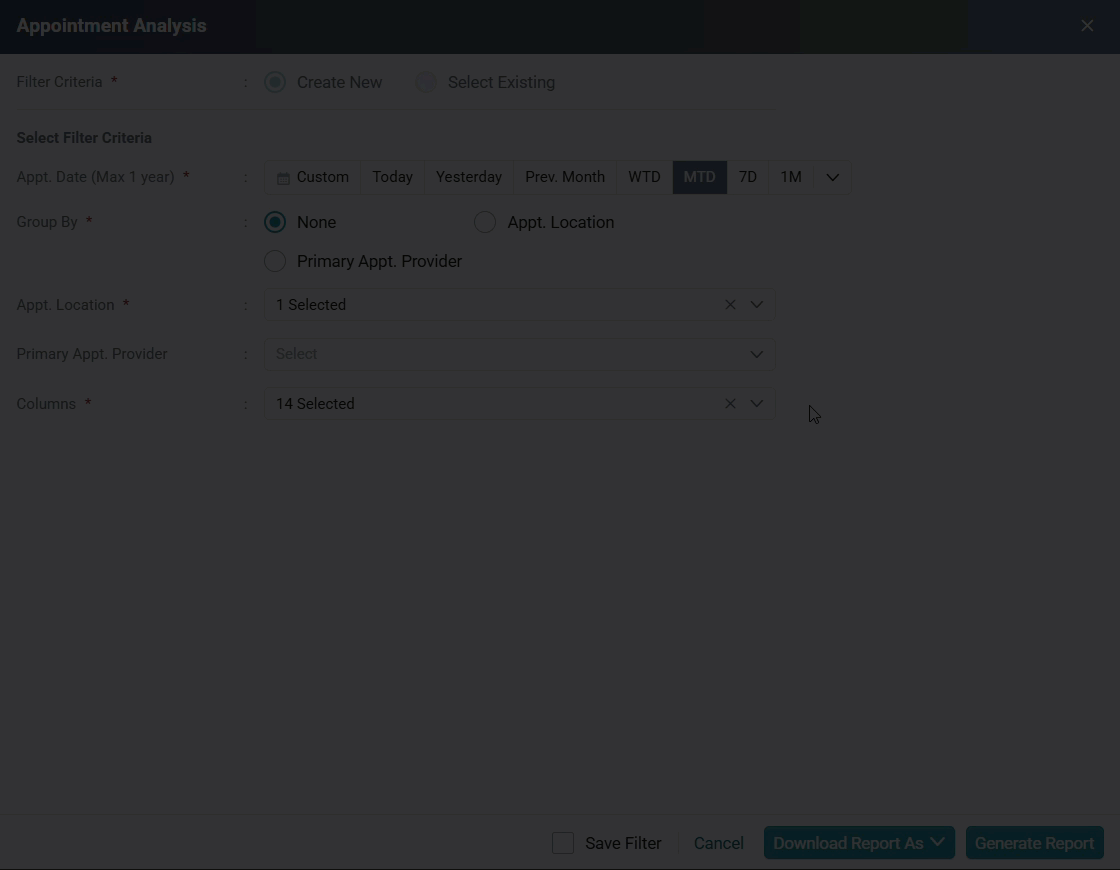The height and width of the screenshot is (870, 1120).
Task: Click the 14 Selected columns field
Action: [520, 404]
